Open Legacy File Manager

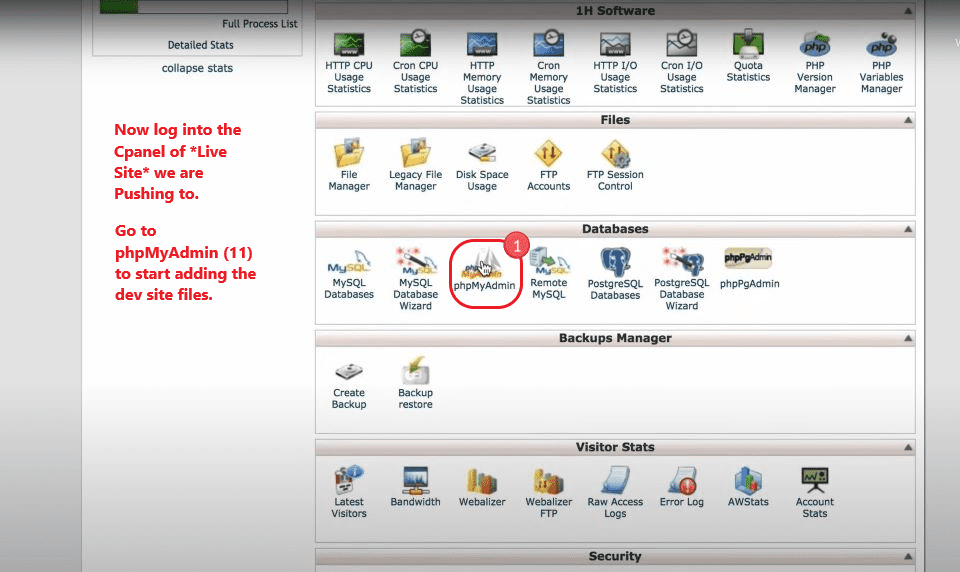pyautogui.click(x=415, y=165)
